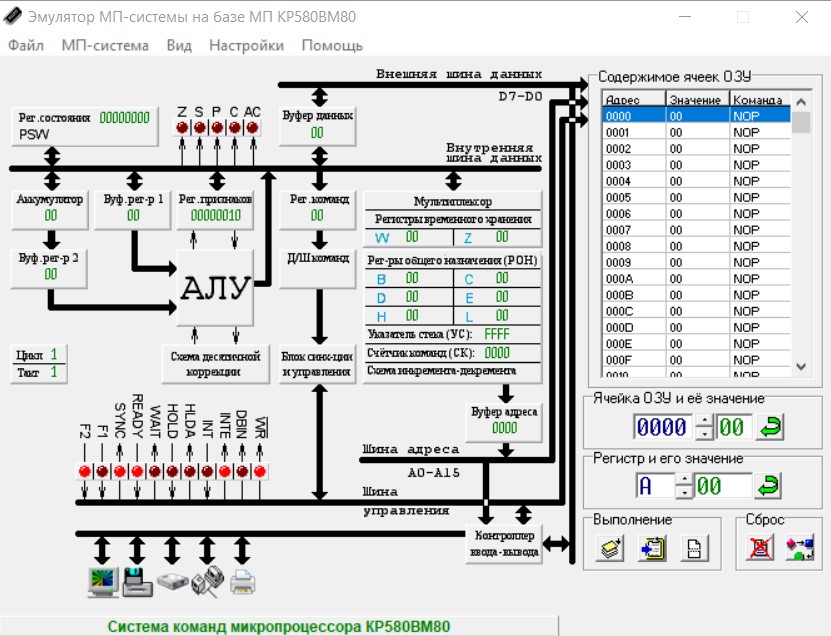
Task: Click the first Выполнение button with stacked sheets
Action: (611, 548)
